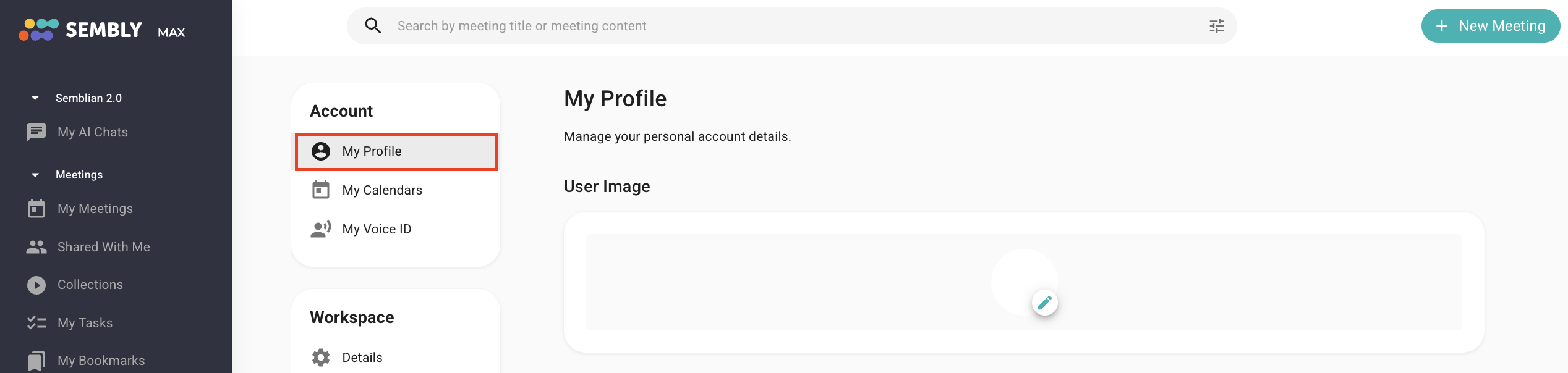Click the Sembly logo
The height and width of the screenshot is (373, 1568).
tap(102, 30)
